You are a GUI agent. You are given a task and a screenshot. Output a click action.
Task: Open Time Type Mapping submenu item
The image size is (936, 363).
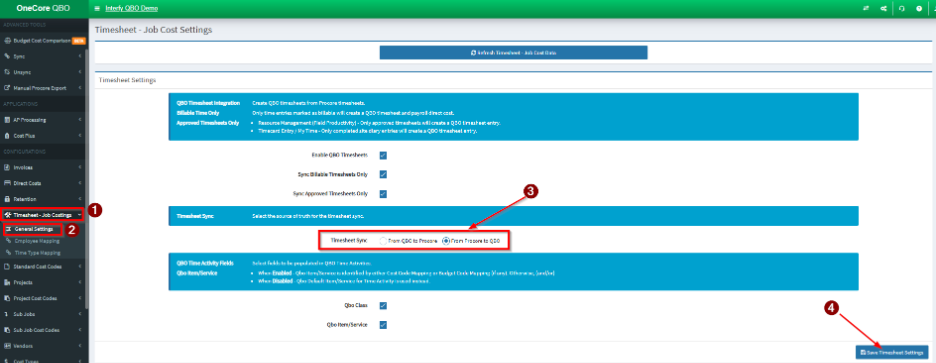pyautogui.click(x=38, y=253)
